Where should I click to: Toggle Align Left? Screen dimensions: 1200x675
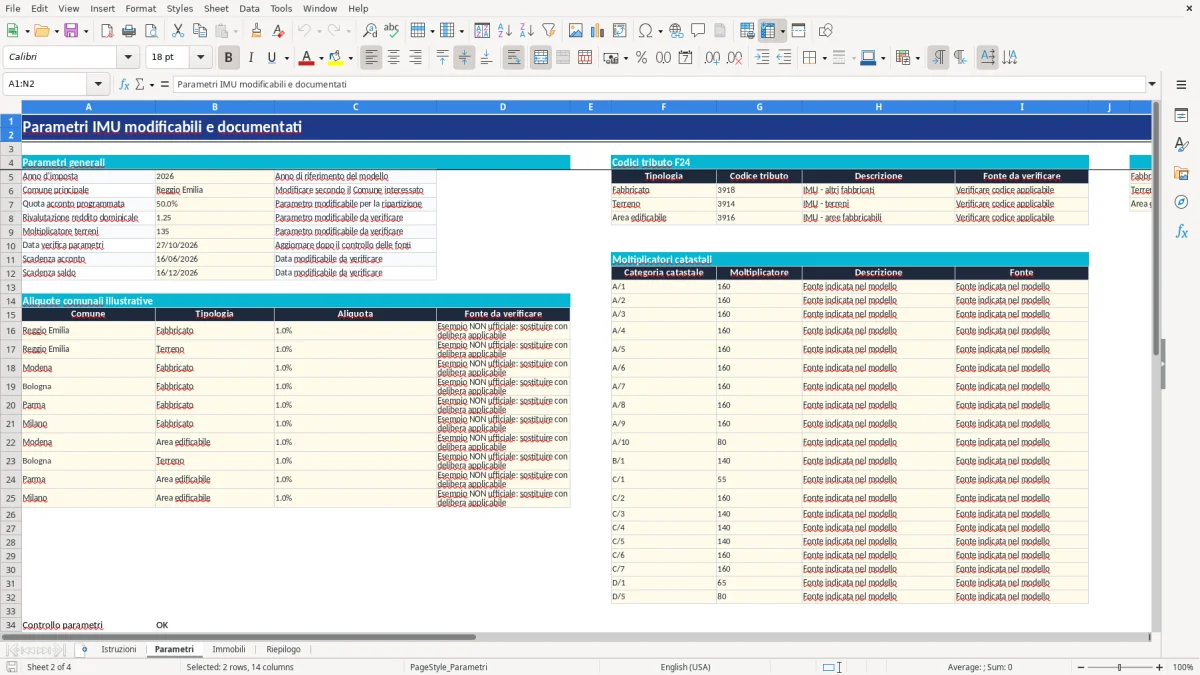(x=372, y=58)
